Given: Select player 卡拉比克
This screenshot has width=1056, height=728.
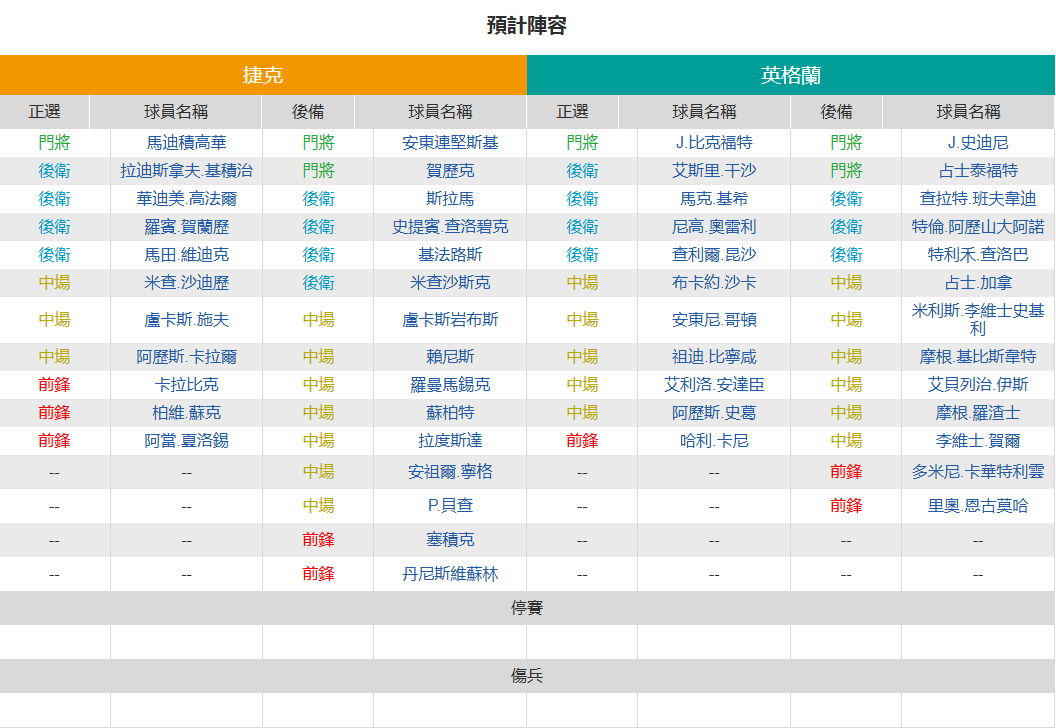Looking at the screenshot, I should (187, 385).
